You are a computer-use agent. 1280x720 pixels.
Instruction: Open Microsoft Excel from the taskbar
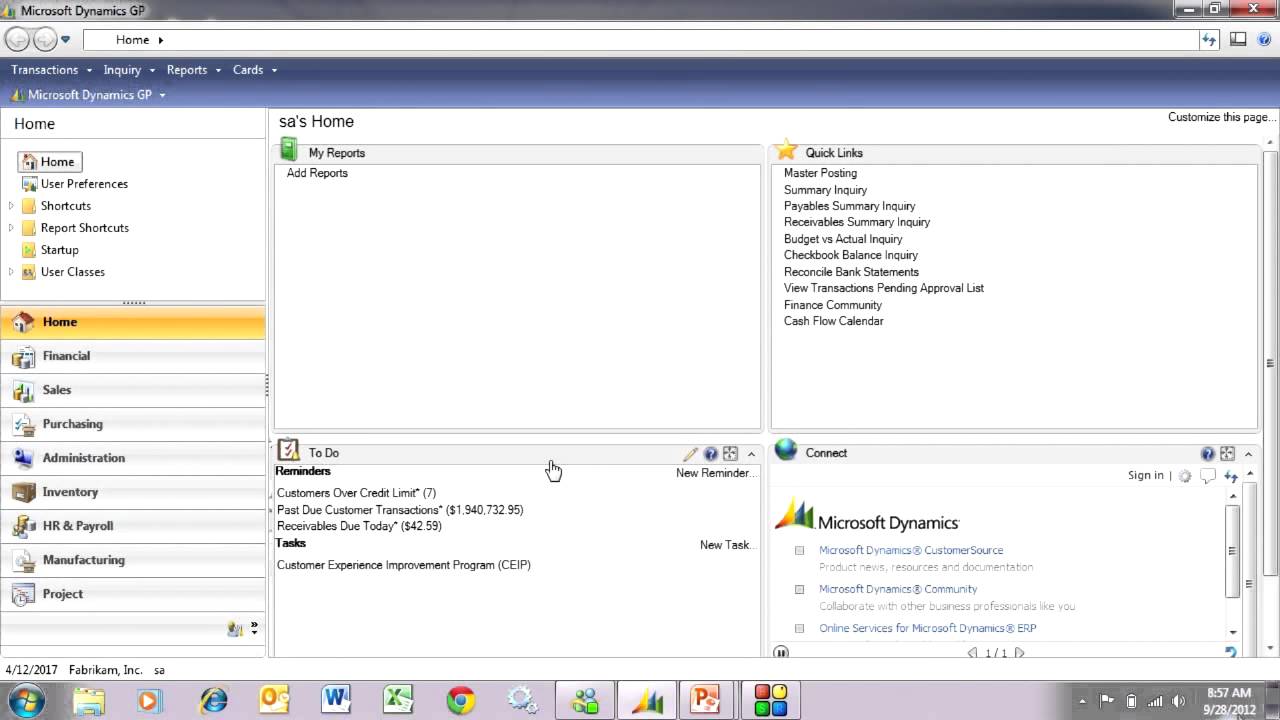[399, 700]
